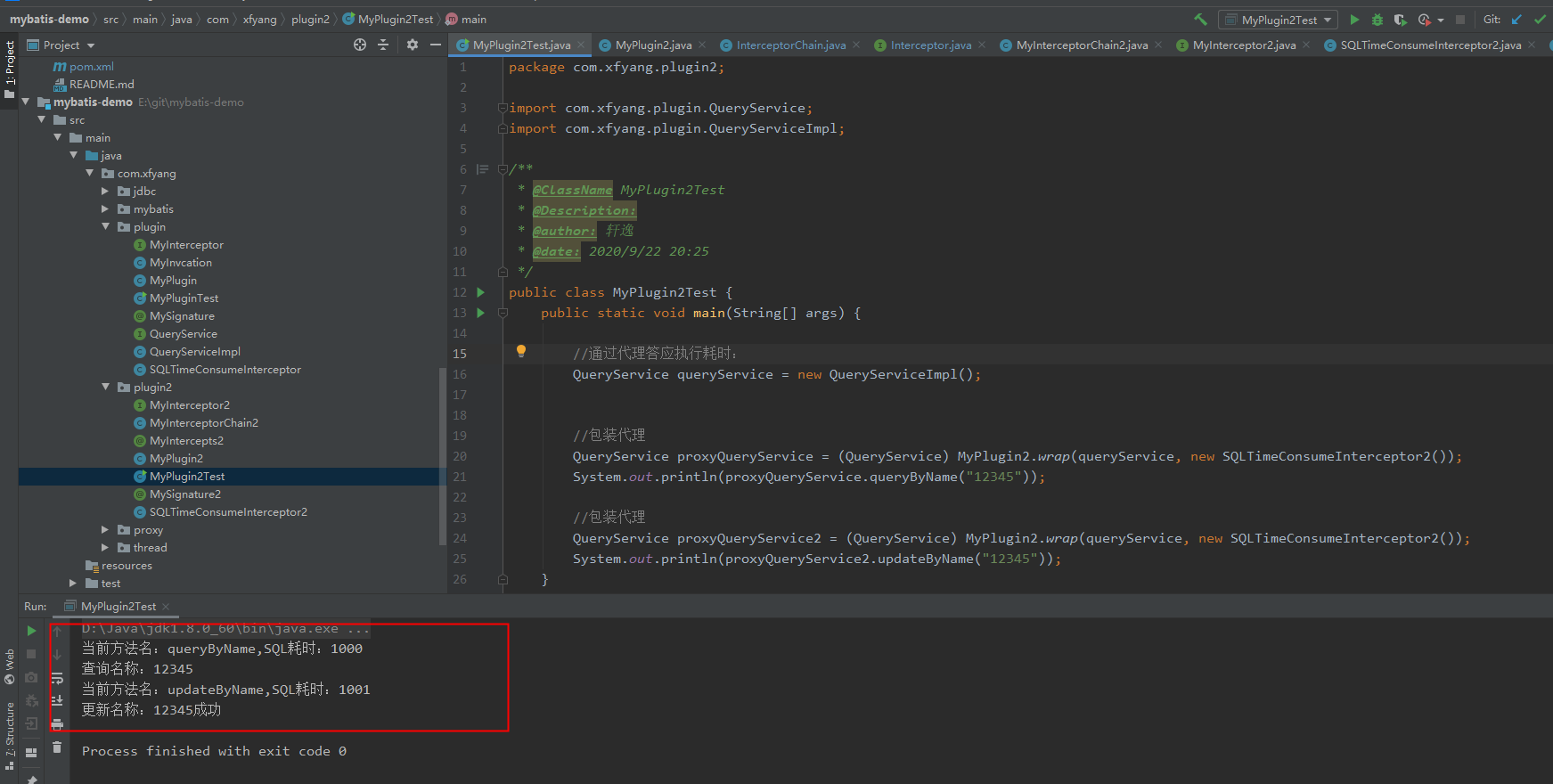Viewport: 1553px width, 784px height.
Task: Click the green Run button in the top toolbar
Action: coord(1354,20)
